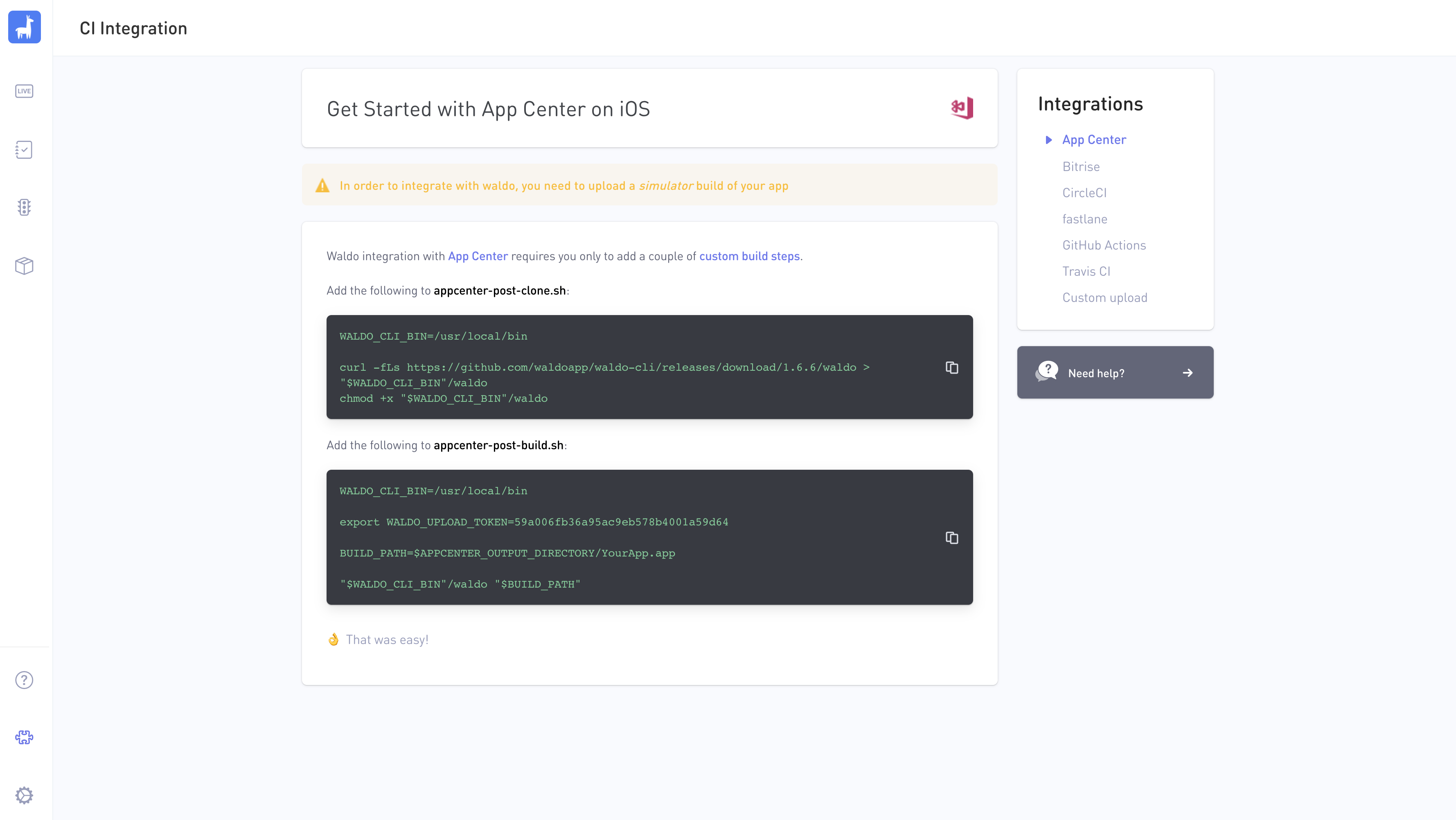Open the settings gear sidebar icon
The height and width of the screenshot is (820, 1456).
click(24, 795)
